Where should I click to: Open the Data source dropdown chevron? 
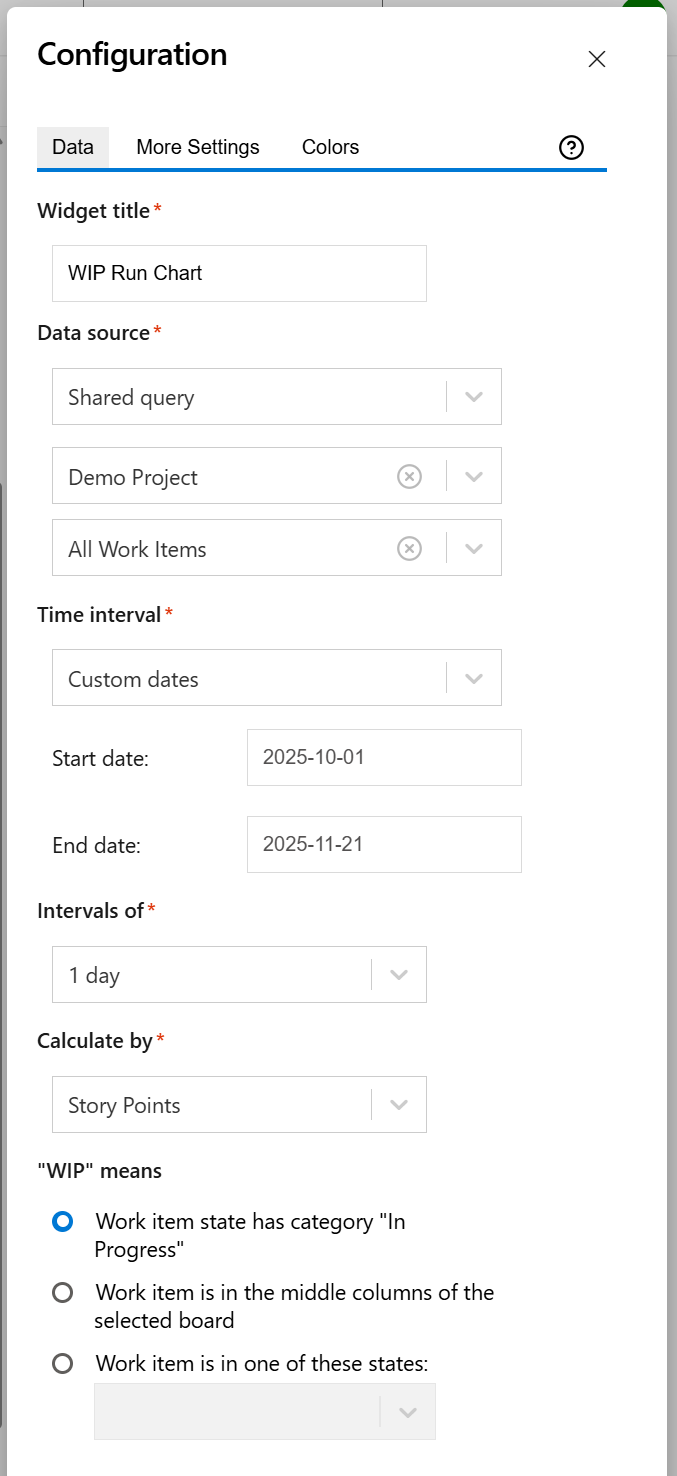point(474,396)
